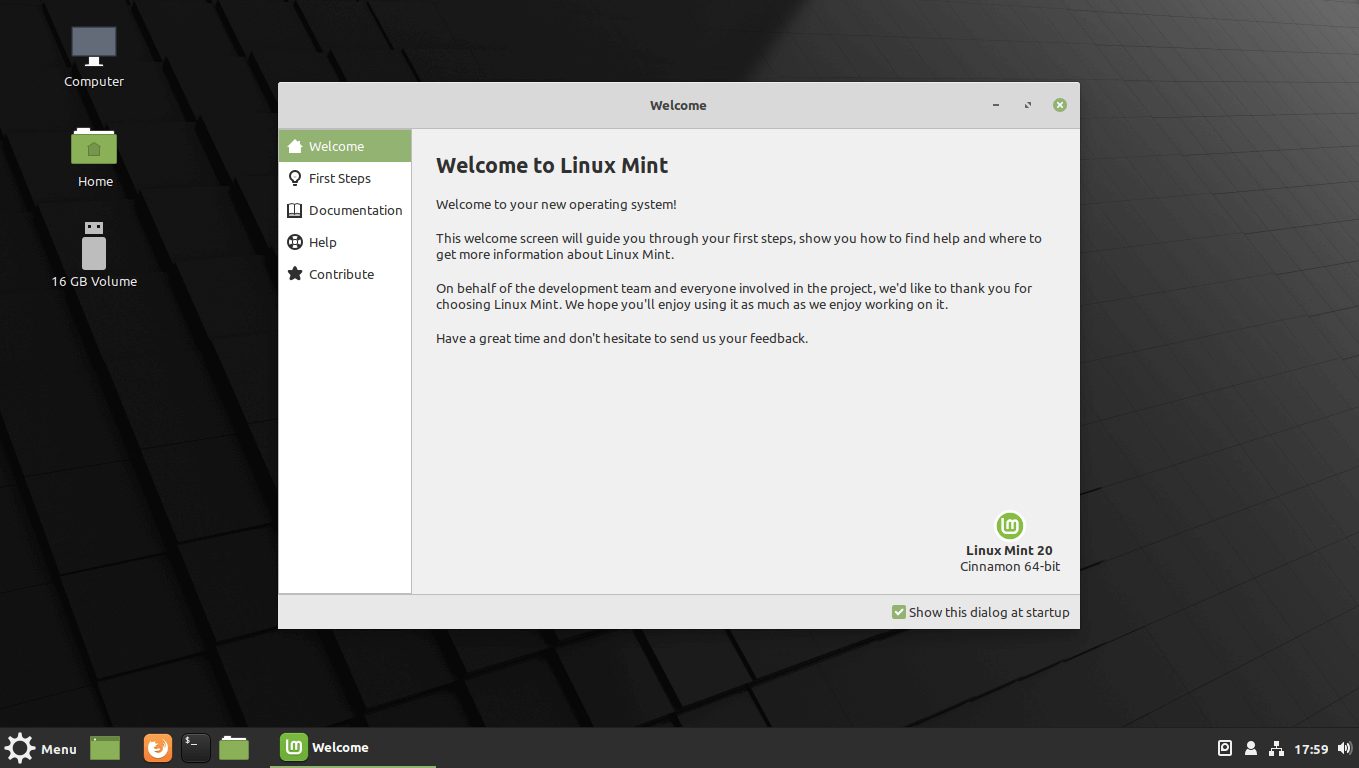The image size is (1359, 768).
Task: Click the Welcome taskbar window button
Action: (353, 748)
